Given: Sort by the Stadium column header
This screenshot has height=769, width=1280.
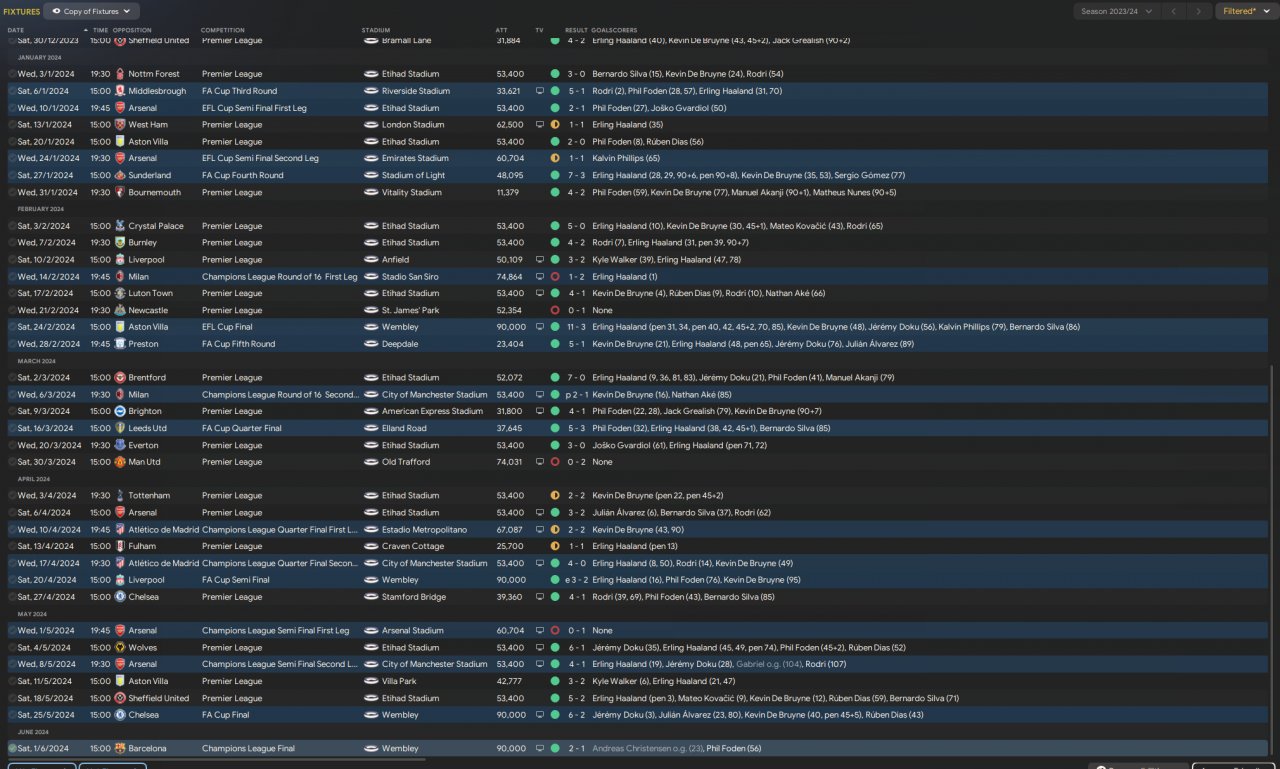Looking at the screenshot, I should (x=376, y=30).
